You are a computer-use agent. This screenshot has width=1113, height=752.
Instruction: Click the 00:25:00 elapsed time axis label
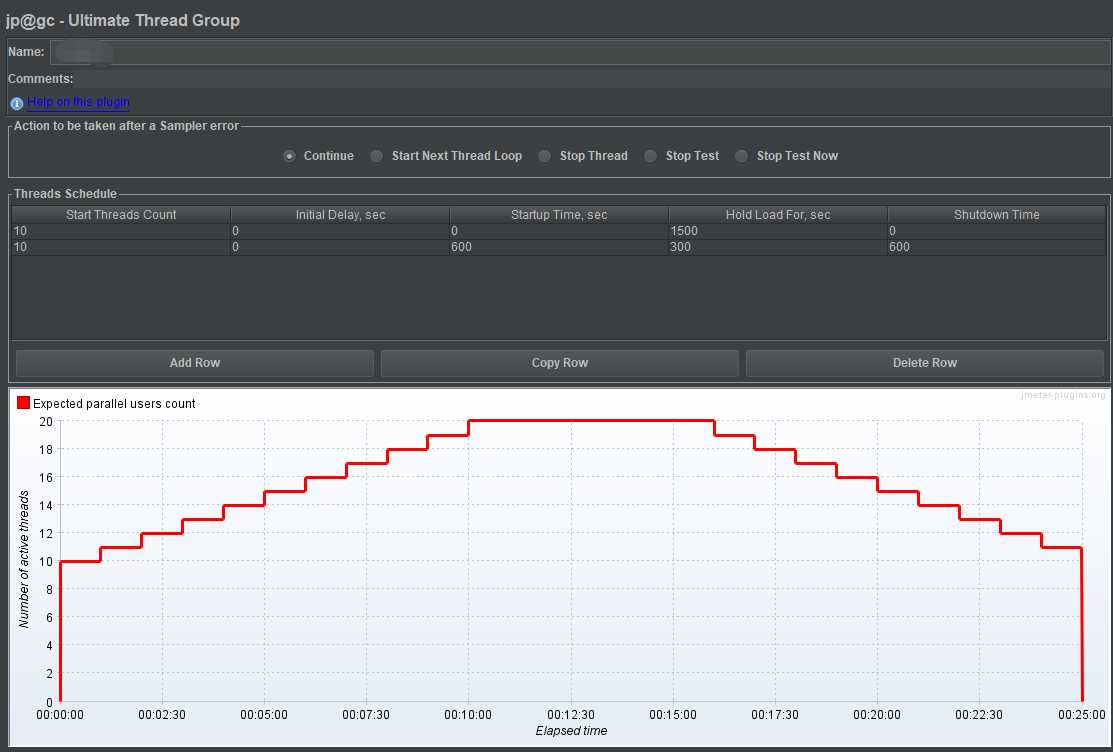[1081, 714]
